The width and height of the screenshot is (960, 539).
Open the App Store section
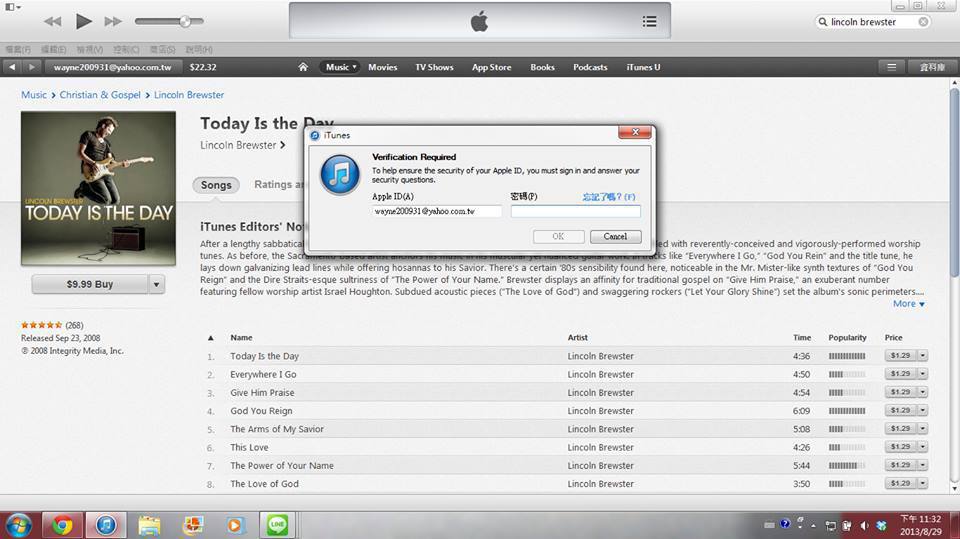(492, 67)
